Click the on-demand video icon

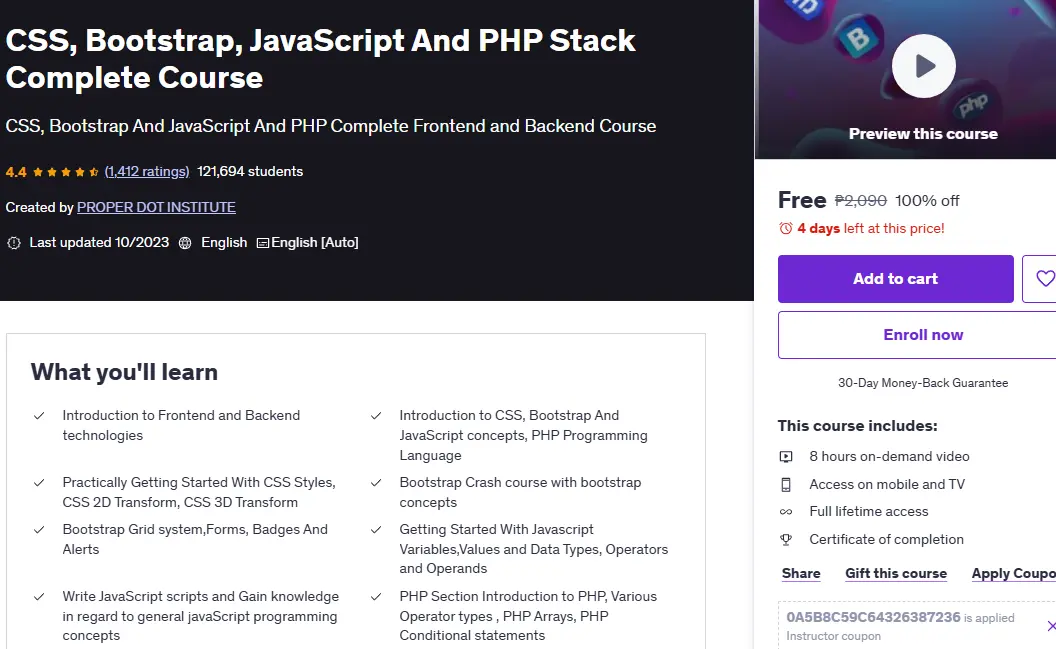[x=785, y=456]
